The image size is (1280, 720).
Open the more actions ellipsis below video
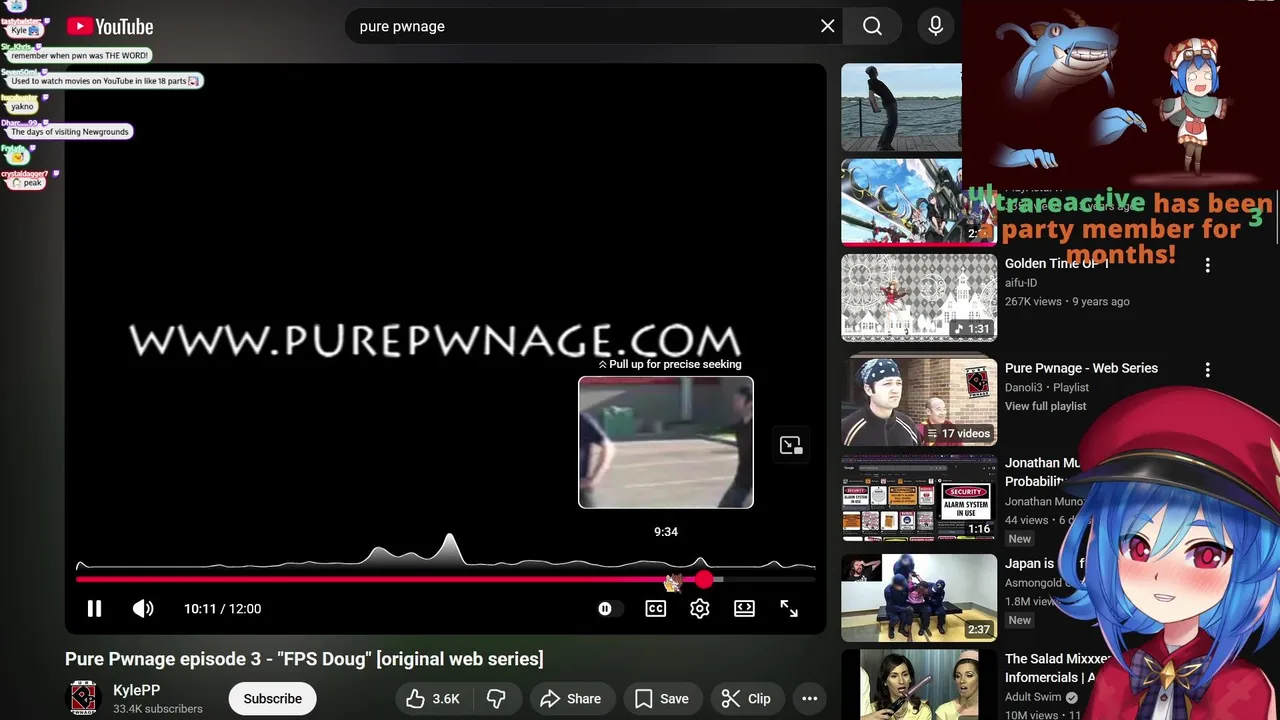click(x=810, y=698)
